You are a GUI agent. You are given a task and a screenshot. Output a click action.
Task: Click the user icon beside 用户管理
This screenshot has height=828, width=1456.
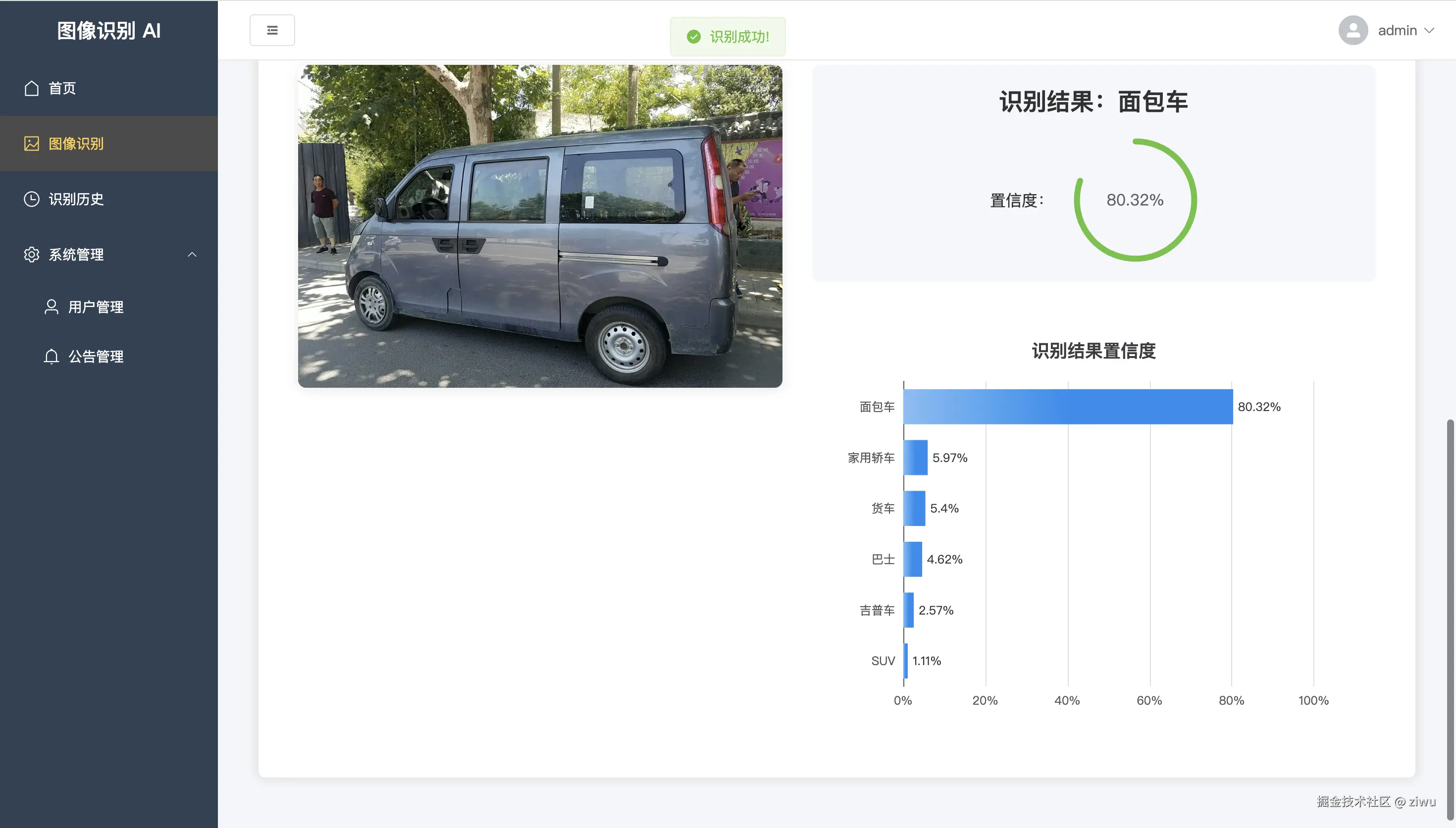tap(51, 307)
